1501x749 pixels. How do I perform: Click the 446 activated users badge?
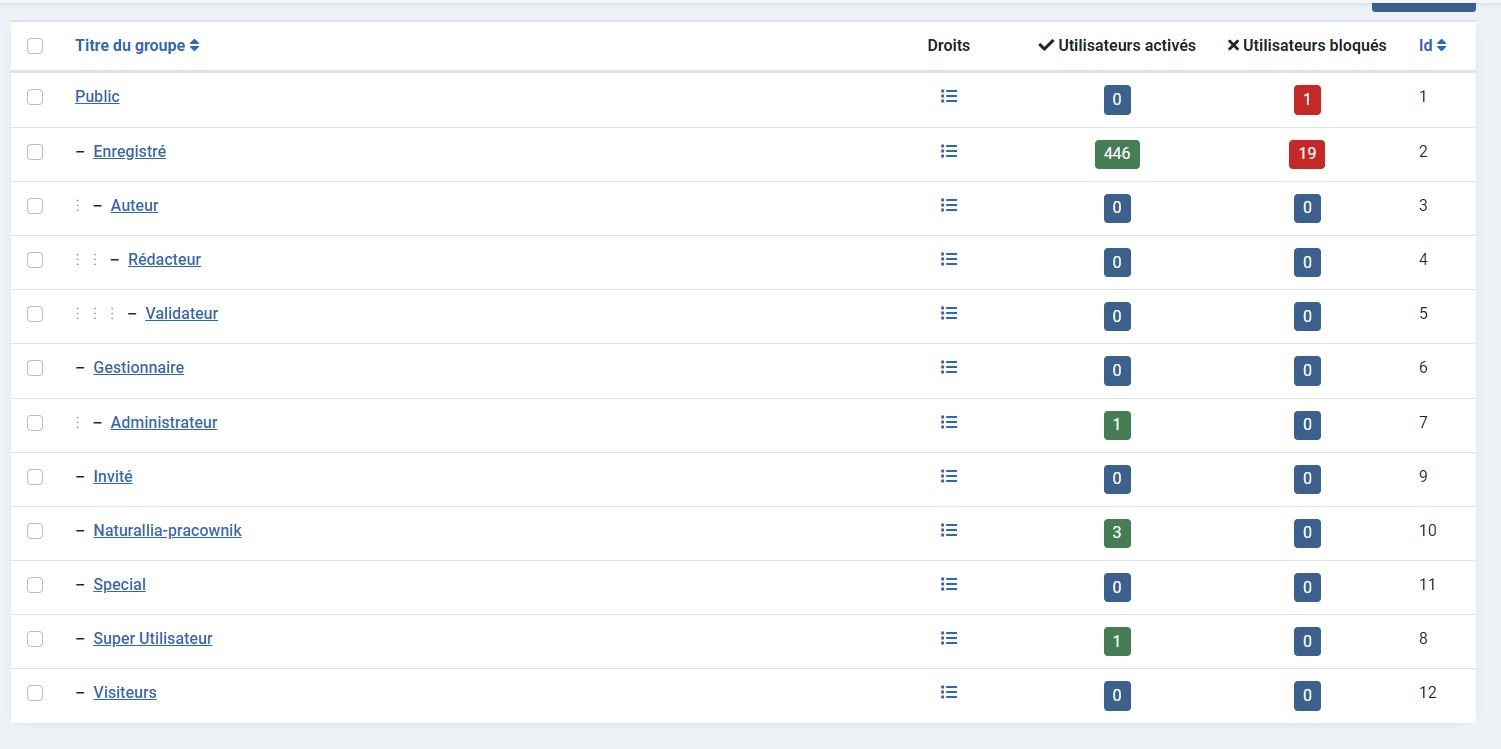coord(1117,154)
